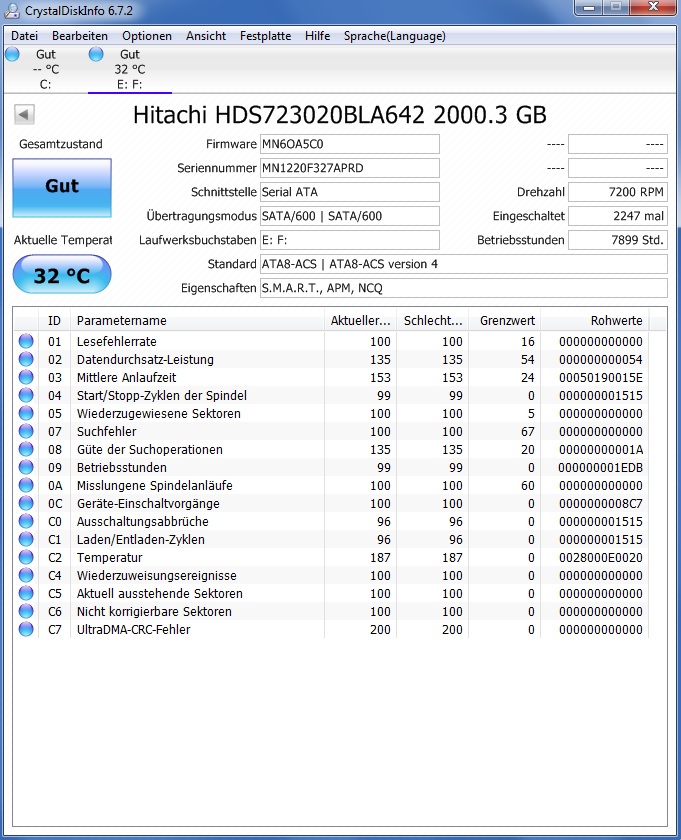Click the Betriebsstunden 7899 Std. field
Viewport: 681px width, 840px height.
[618, 240]
